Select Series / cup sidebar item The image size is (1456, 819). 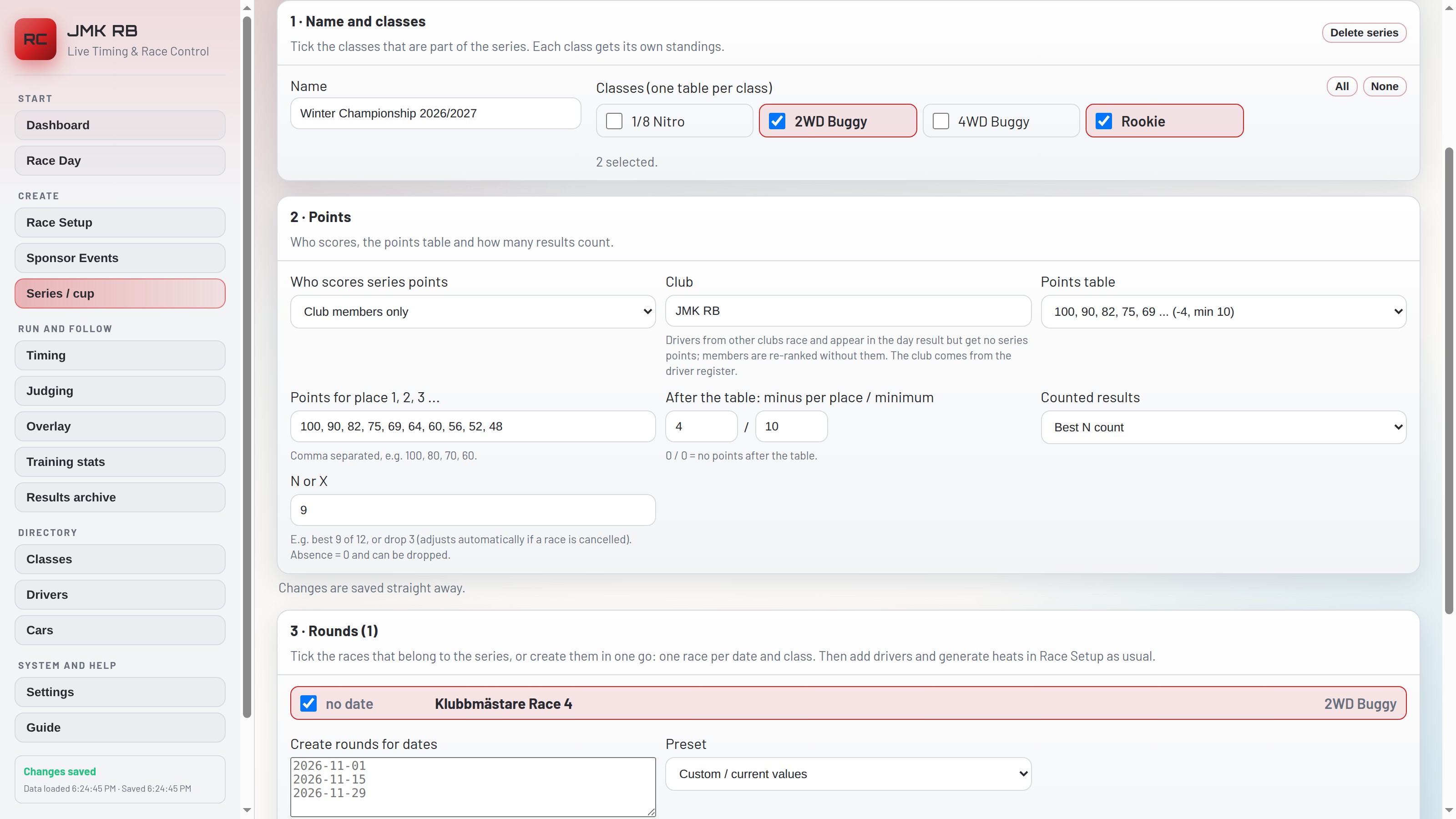tap(120, 293)
